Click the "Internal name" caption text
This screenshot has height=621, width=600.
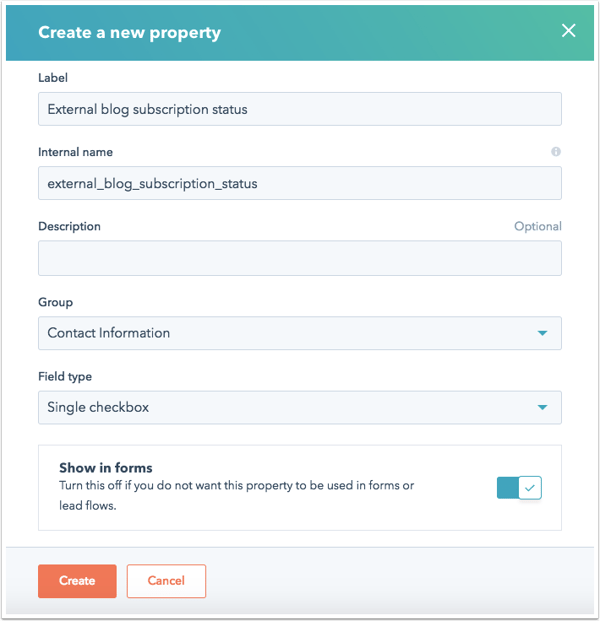pos(75,152)
